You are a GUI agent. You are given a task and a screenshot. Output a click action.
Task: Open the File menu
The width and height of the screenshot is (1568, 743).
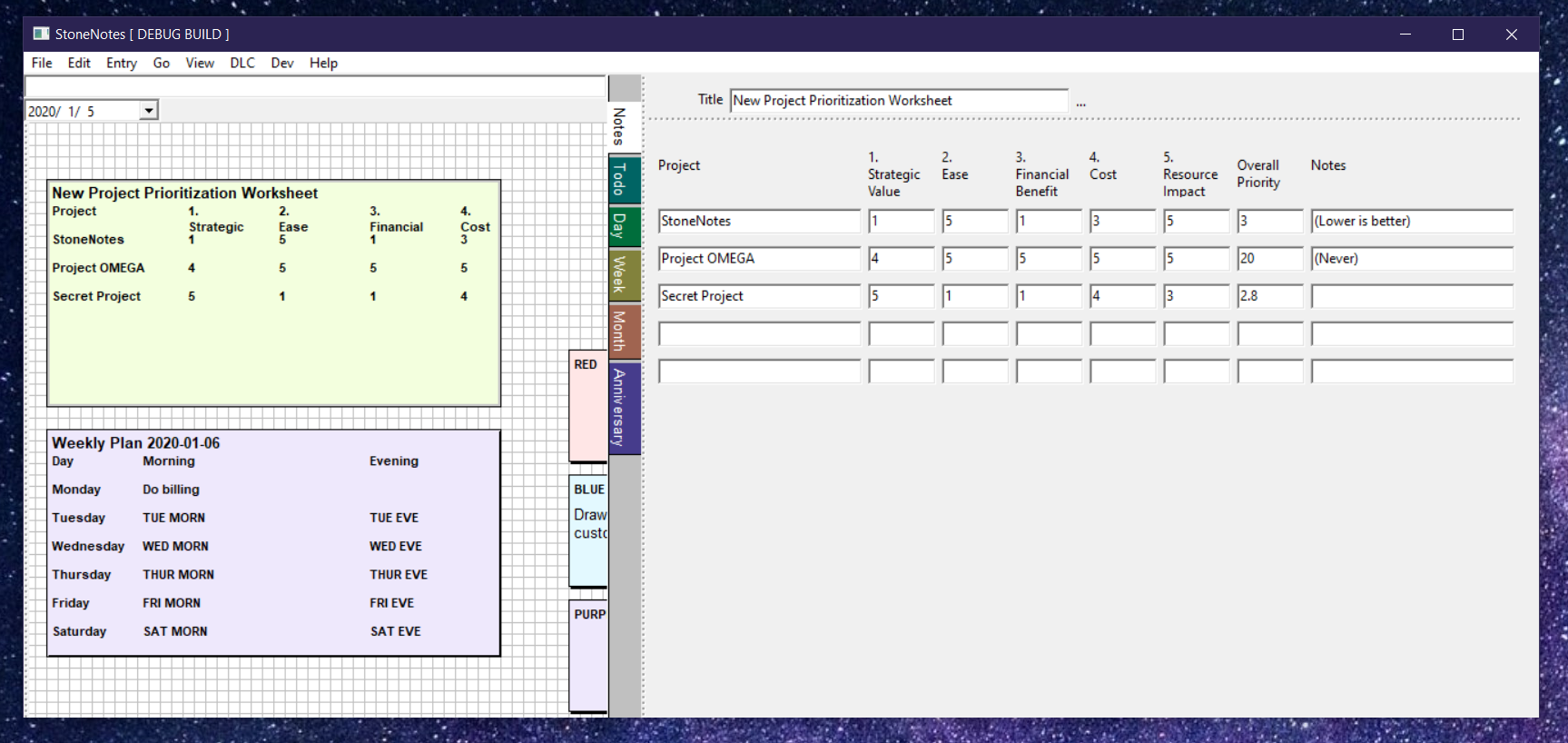coord(42,63)
